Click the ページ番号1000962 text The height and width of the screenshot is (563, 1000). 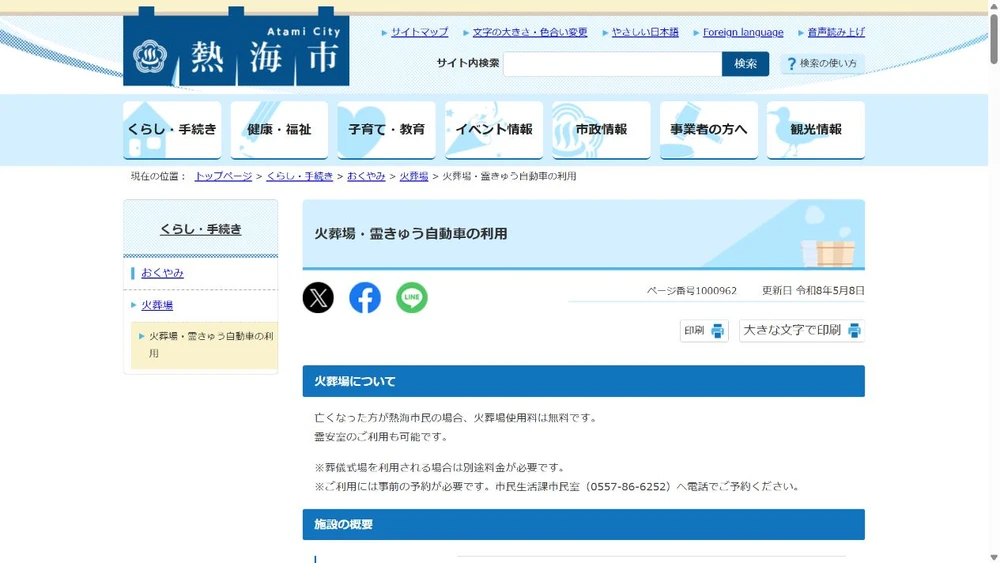tap(691, 291)
